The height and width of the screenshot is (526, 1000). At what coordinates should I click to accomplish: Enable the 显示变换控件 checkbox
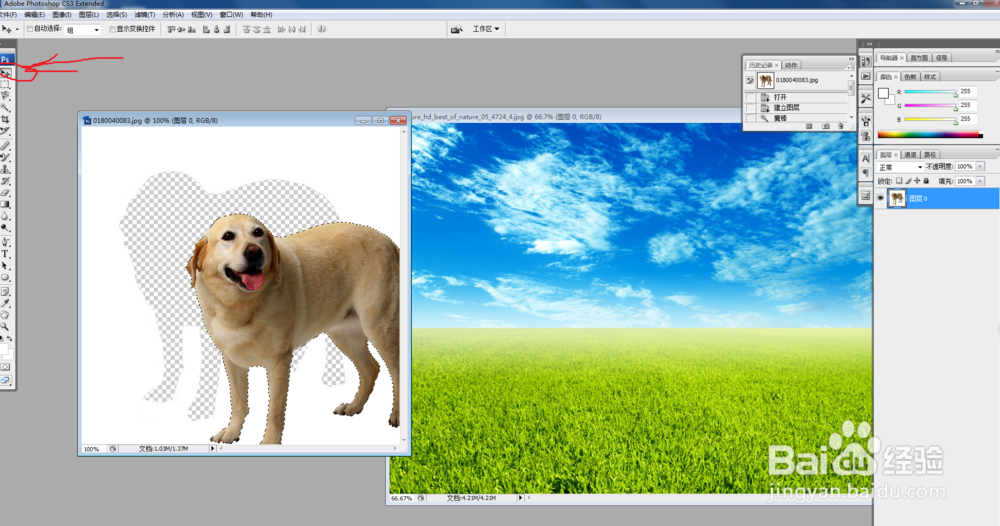pos(113,30)
